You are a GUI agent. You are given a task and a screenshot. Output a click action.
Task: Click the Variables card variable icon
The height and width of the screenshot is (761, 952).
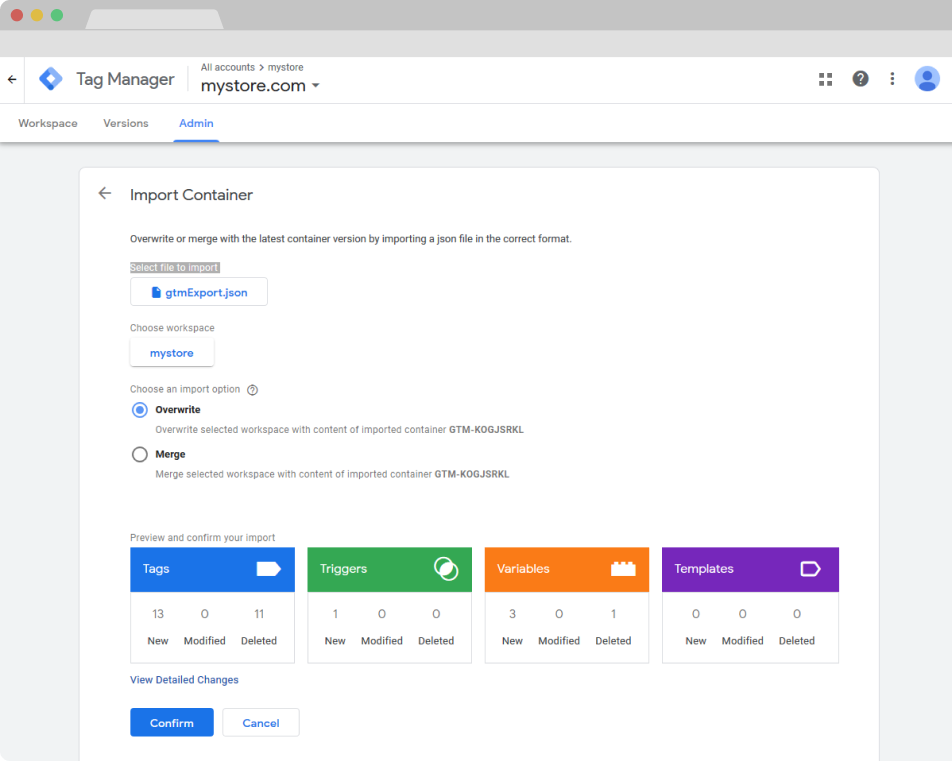[x=622, y=568]
